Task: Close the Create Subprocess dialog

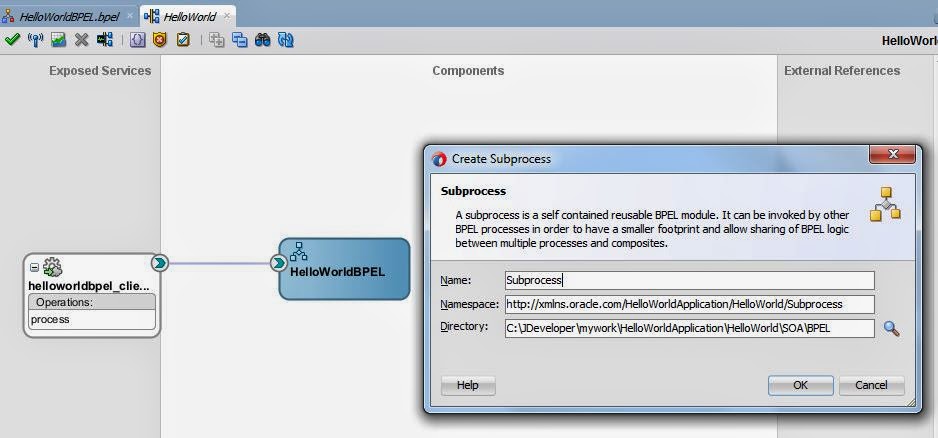Action: [893, 154]
